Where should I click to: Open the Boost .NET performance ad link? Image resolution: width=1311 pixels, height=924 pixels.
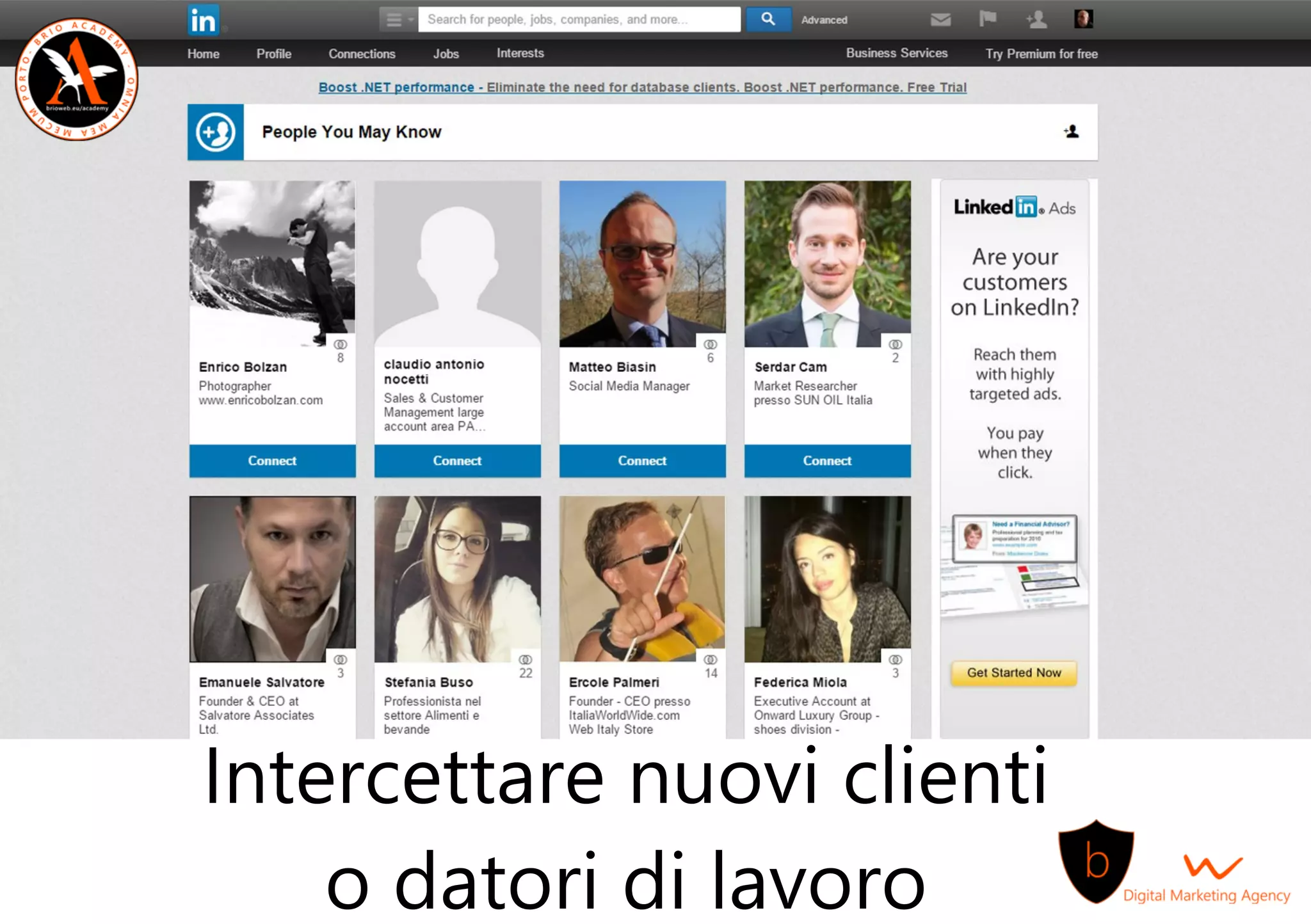pos(642,87)
